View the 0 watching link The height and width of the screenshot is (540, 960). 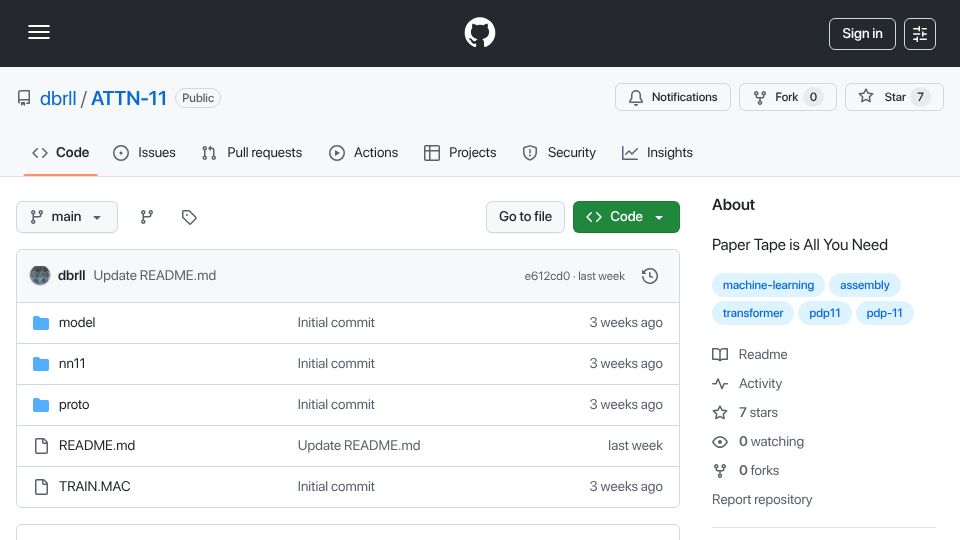point(771,441)
